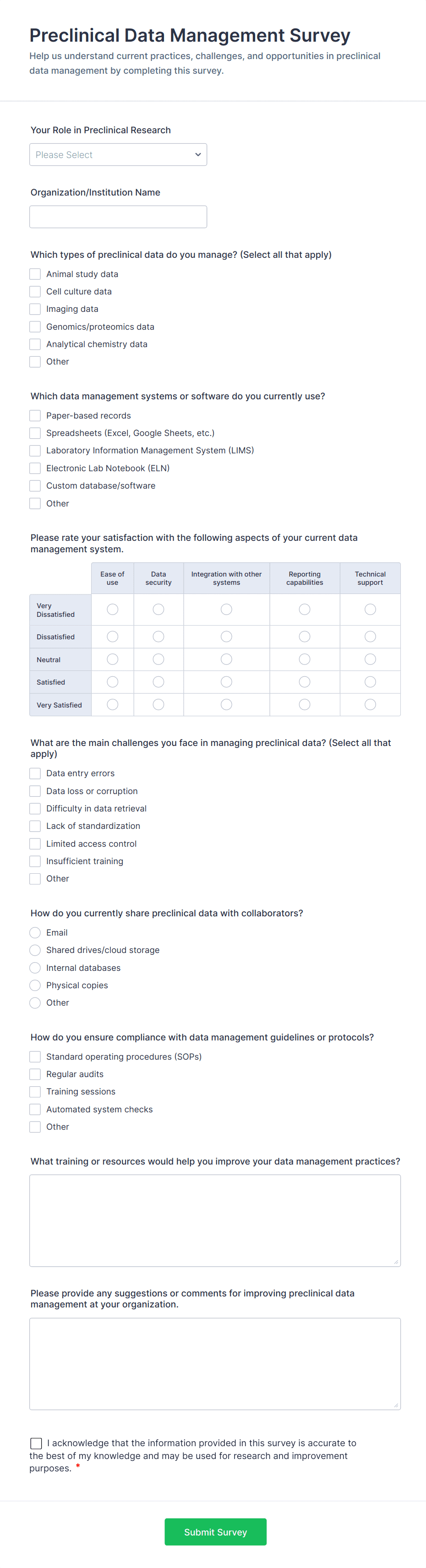426x1568 pixels.
Task: Enable the Electronic Lab Notebook (ELN) checkbox
Action: [35, 468]
